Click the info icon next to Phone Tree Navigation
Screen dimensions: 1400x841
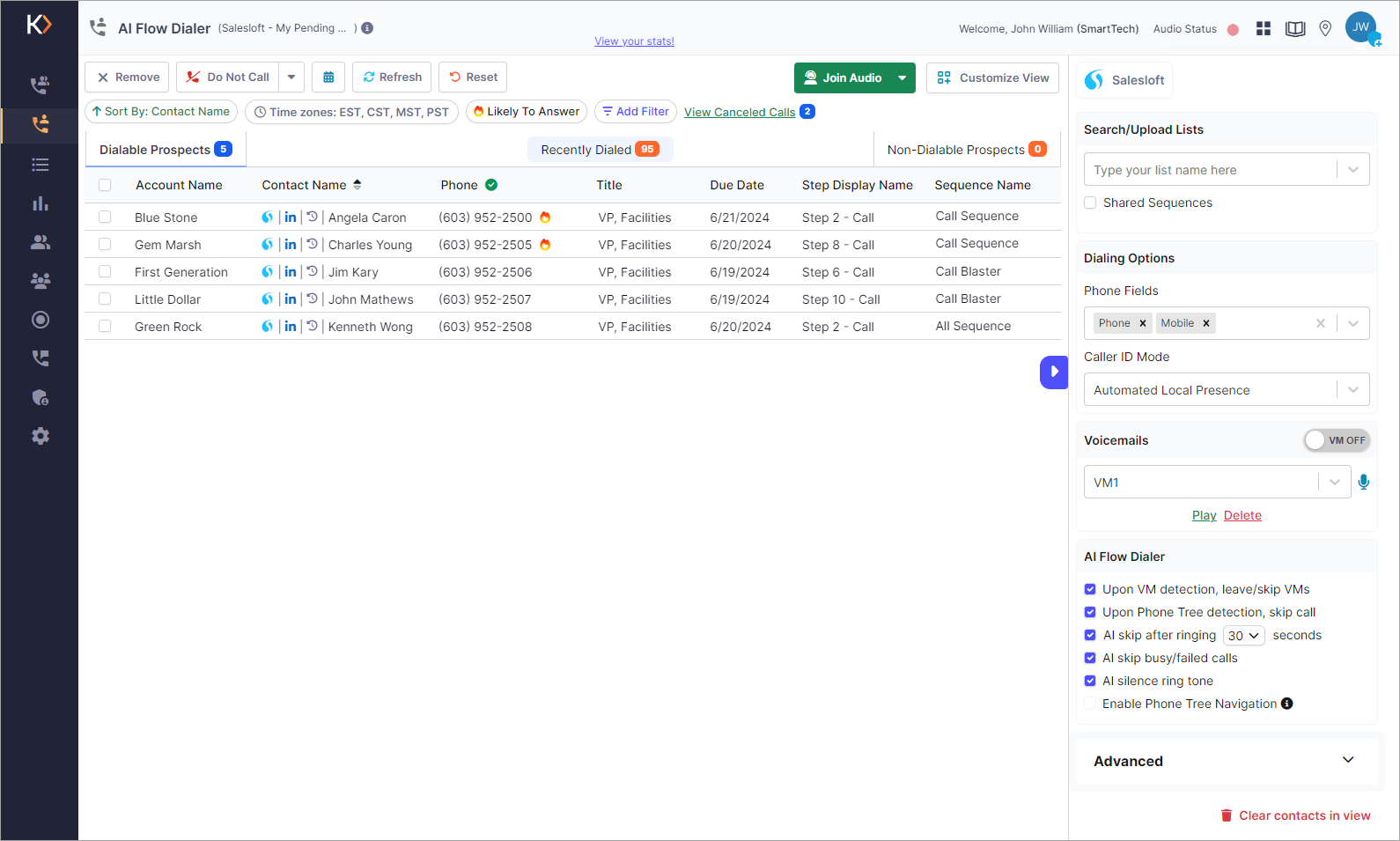1287,704
